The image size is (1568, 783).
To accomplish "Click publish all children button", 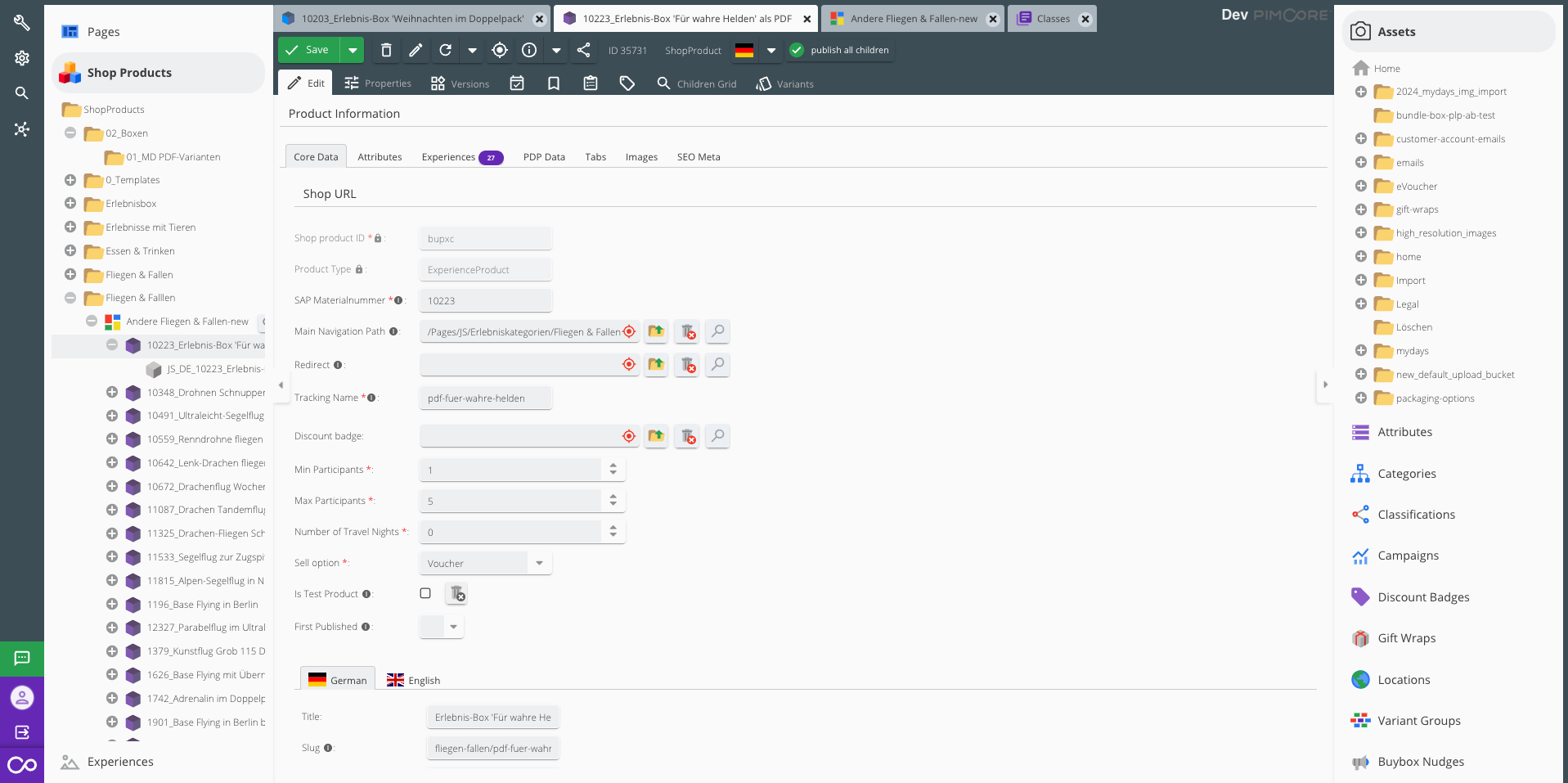I will [840, 51].
